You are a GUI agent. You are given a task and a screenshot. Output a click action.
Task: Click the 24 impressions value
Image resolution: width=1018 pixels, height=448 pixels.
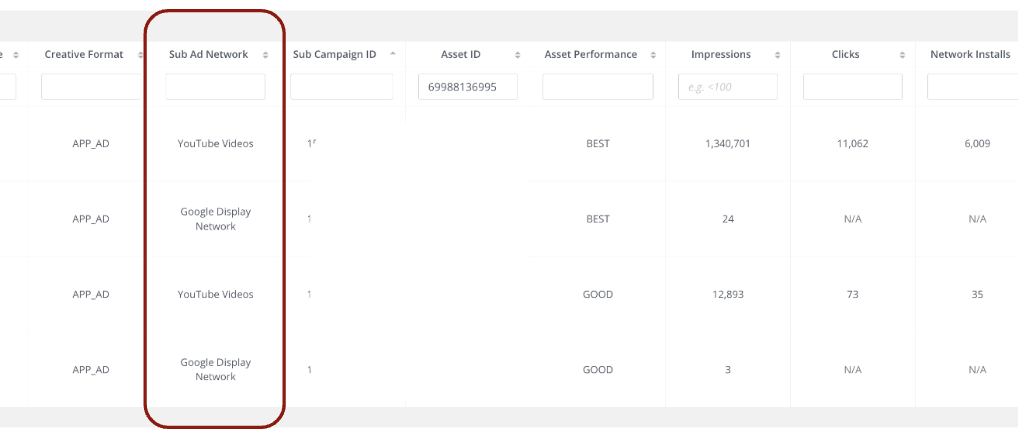[728, 219]
